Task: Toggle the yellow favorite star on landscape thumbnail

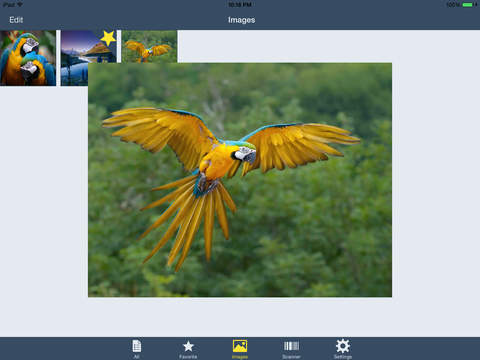Action: (108, 38)
